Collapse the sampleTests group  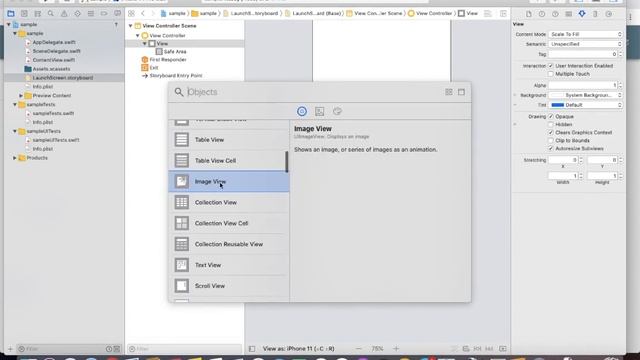point(15,104)
